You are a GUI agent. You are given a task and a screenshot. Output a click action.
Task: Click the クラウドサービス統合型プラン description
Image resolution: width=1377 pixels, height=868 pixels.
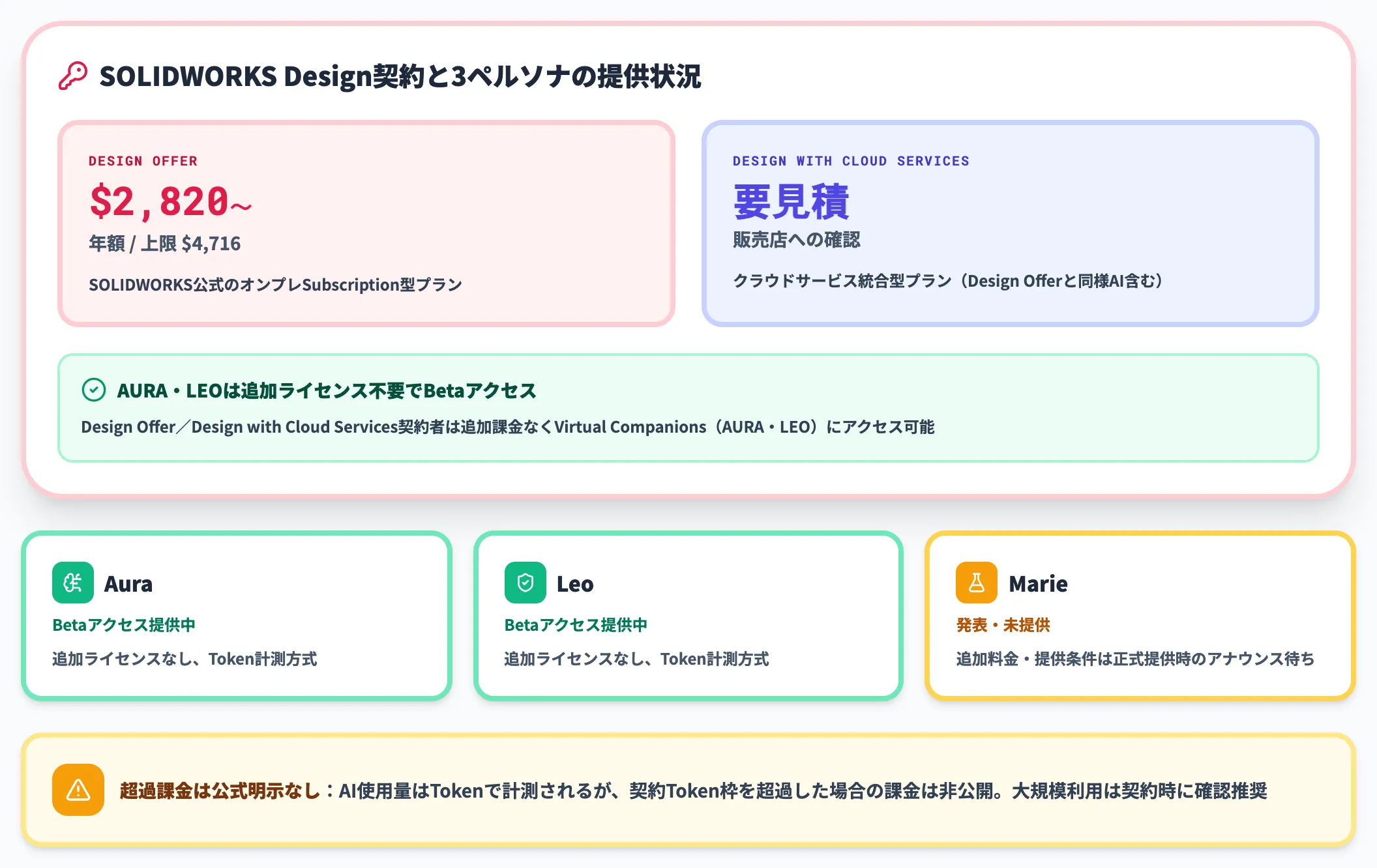(x=947, y=281)
